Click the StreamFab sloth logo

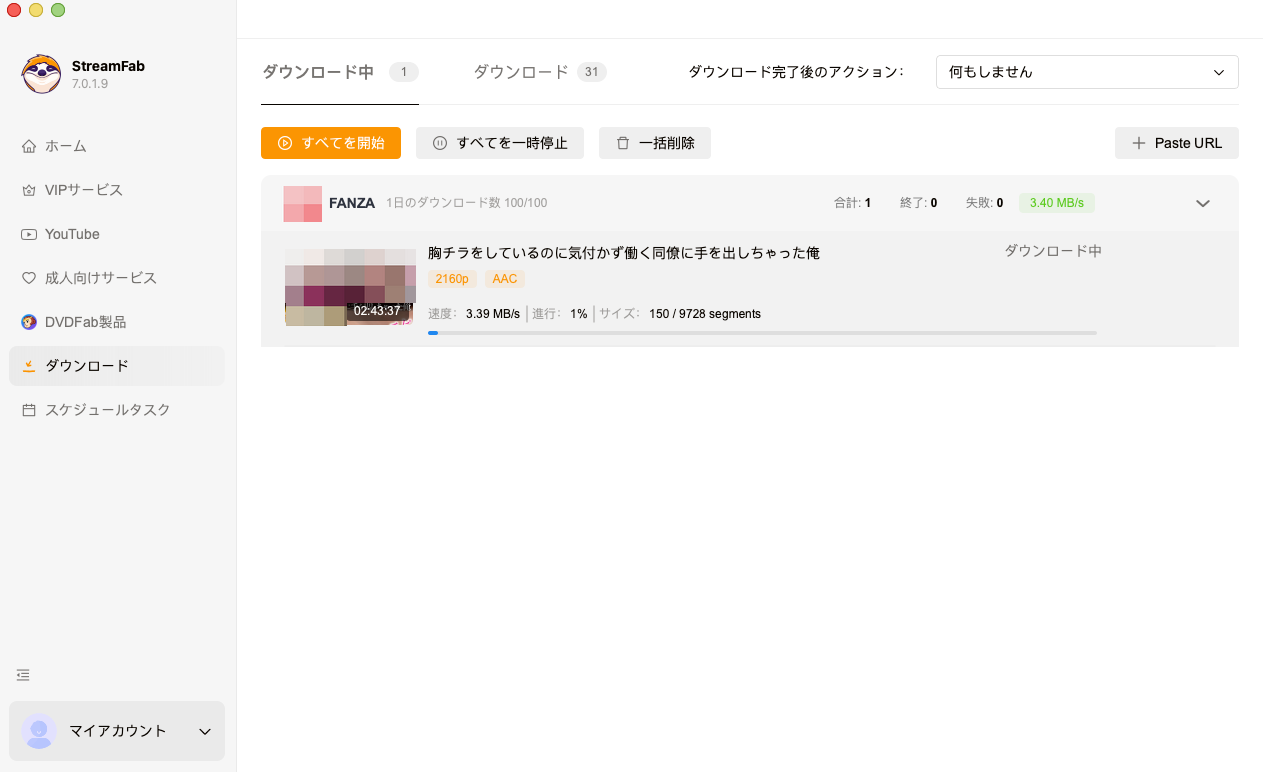41,74
